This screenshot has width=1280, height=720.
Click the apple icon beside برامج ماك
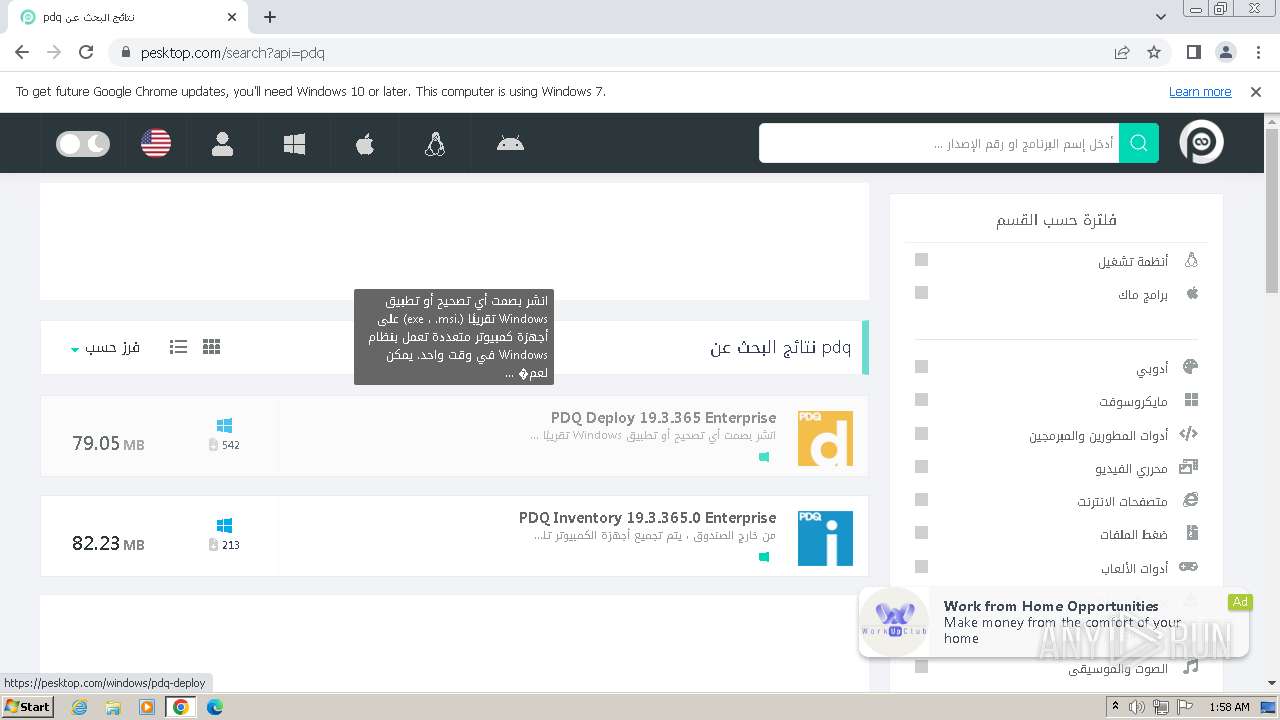pos(1191,293)
